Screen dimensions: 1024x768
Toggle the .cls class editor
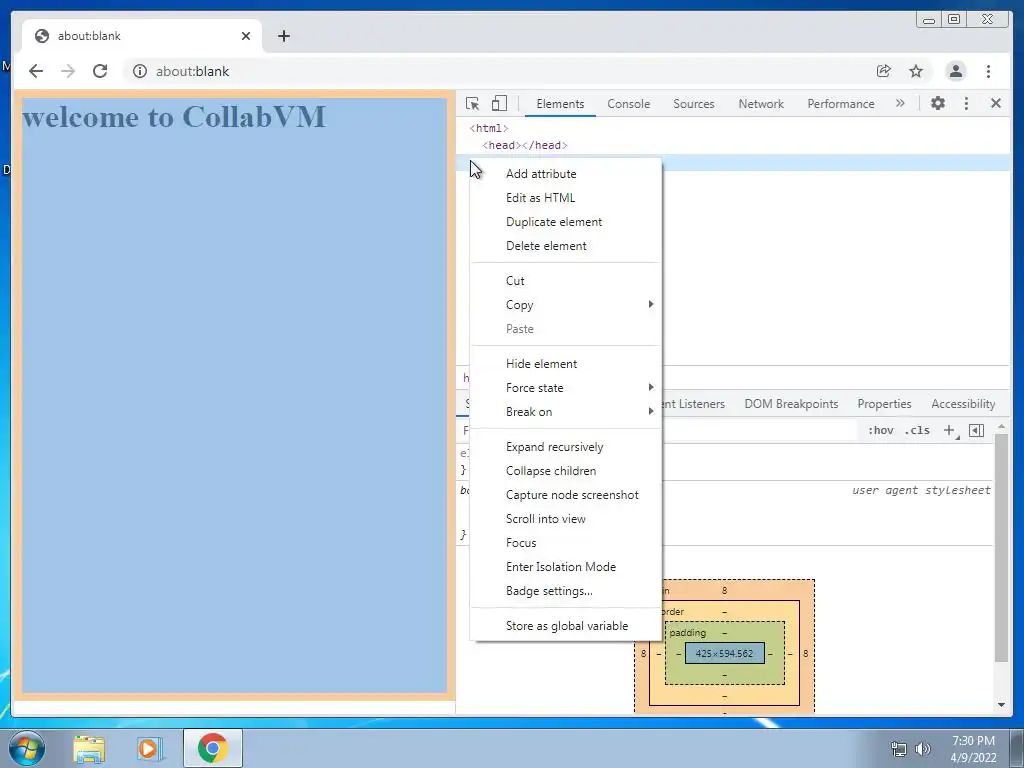point(917,430)
